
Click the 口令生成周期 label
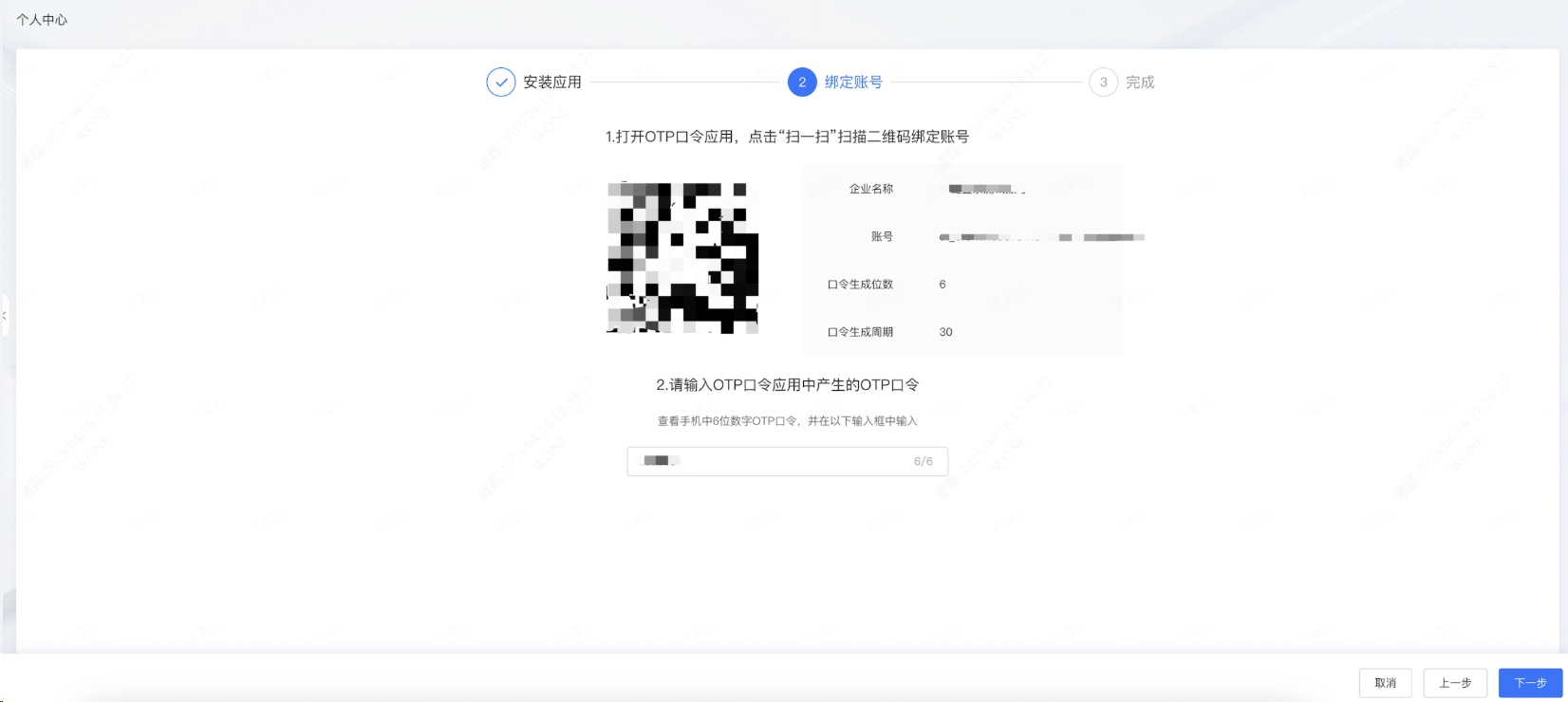861,332
